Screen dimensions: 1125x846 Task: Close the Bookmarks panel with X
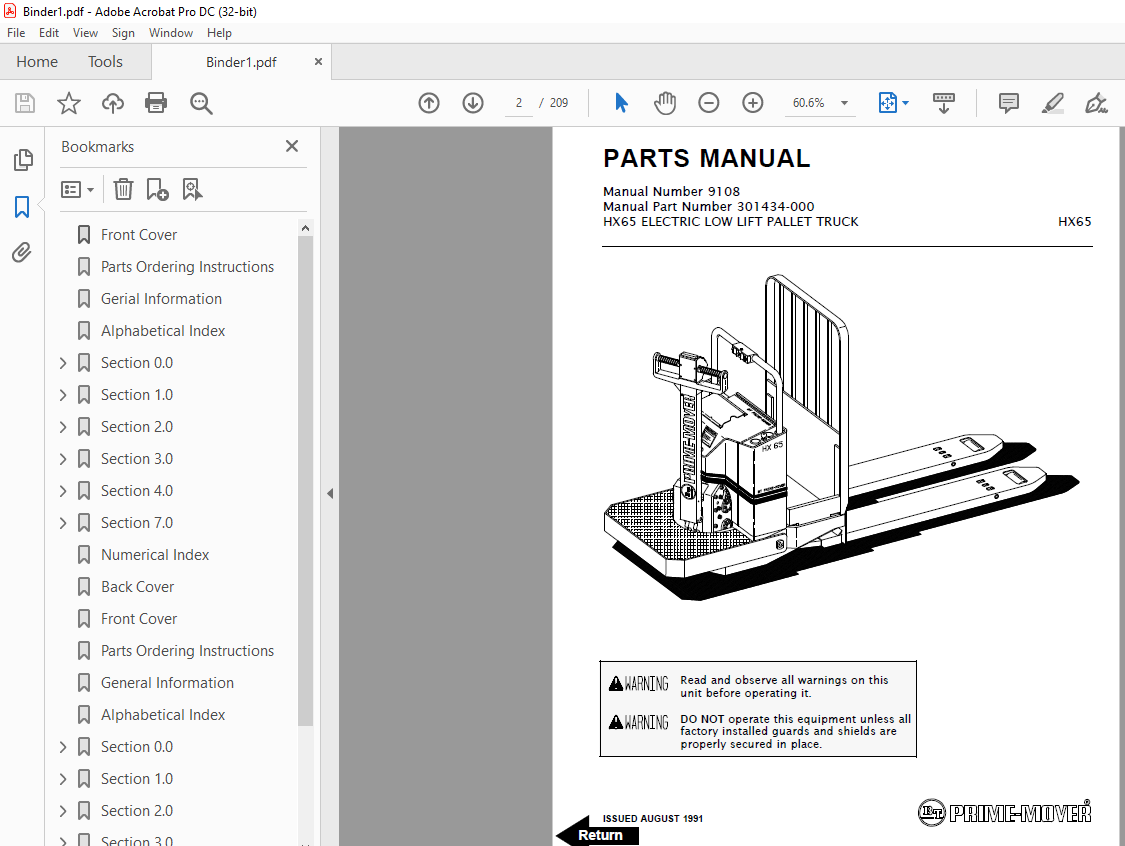(292, 146)
